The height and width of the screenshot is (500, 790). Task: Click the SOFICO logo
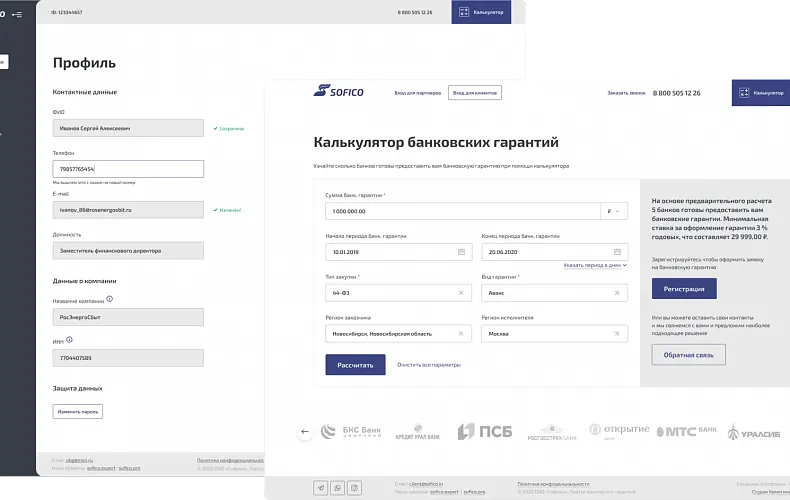pyautogui.click(x=338, y=91)
